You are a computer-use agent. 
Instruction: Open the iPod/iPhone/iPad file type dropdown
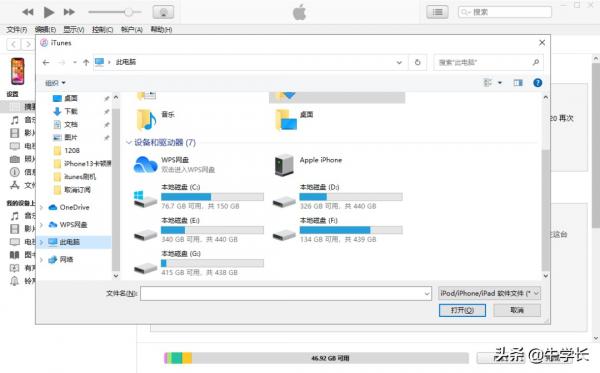pos(489,293)
